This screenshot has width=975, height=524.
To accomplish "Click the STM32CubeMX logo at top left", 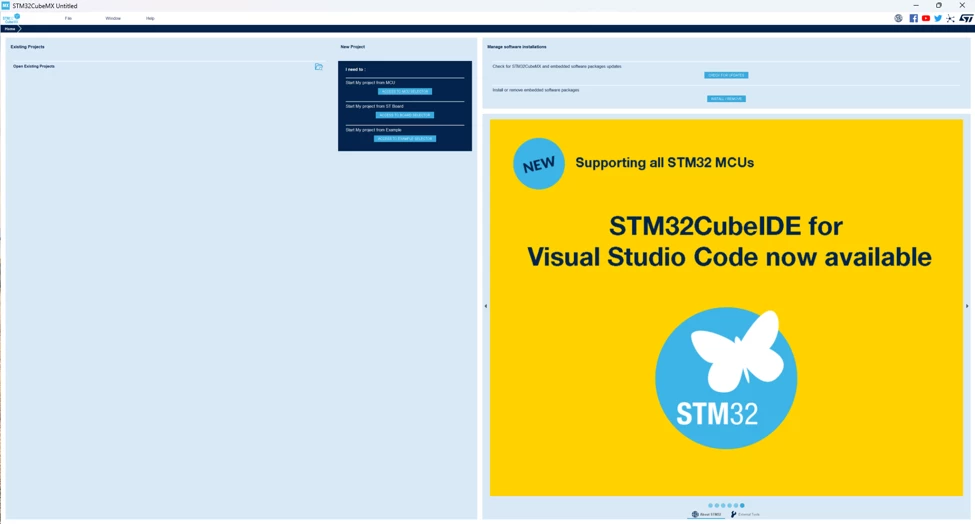I will (x=12, y=19).
